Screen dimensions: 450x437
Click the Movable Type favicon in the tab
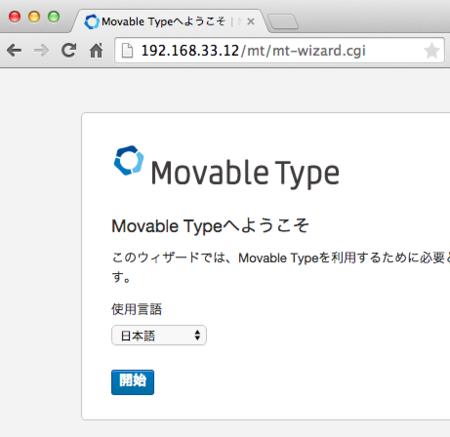pyautogui.click(x=91, y=22)
